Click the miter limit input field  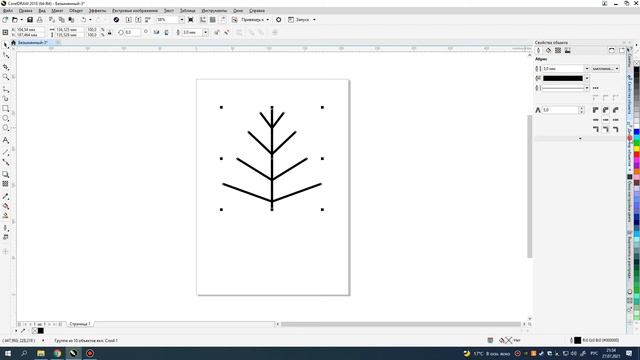pos(561,110)
